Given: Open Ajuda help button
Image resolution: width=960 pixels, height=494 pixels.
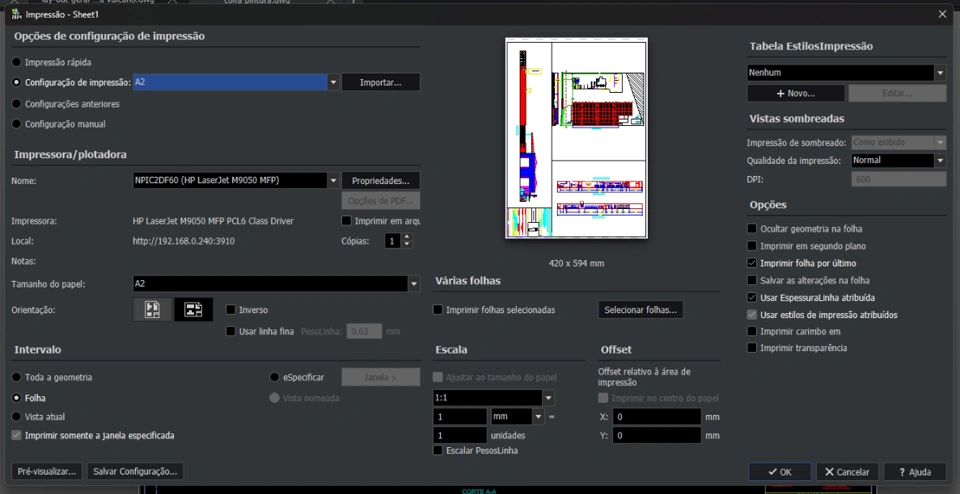Looking at the screenshot, I should (x=915, y=472).
